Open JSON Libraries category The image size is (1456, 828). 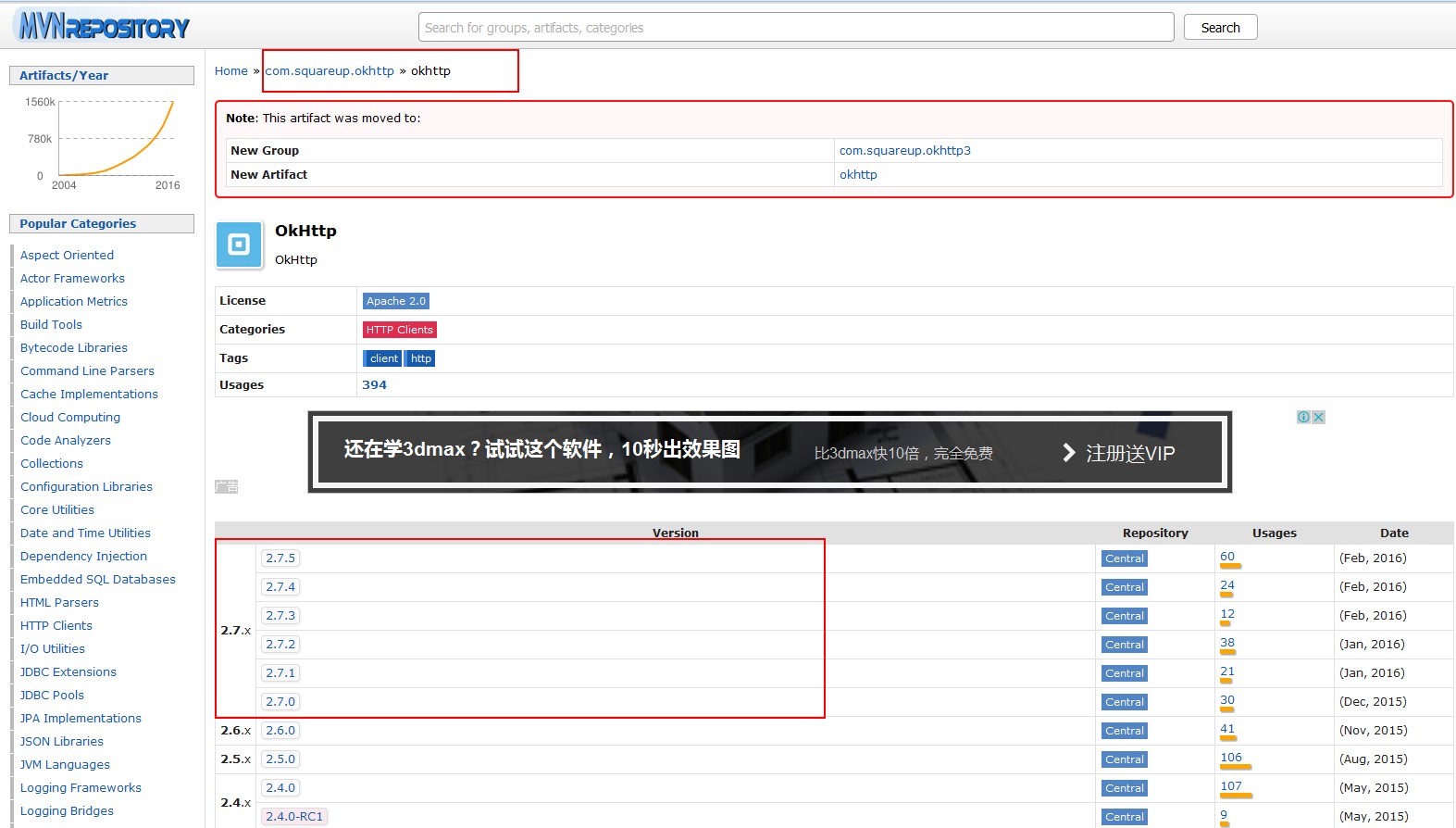click(x=62, y=742)
